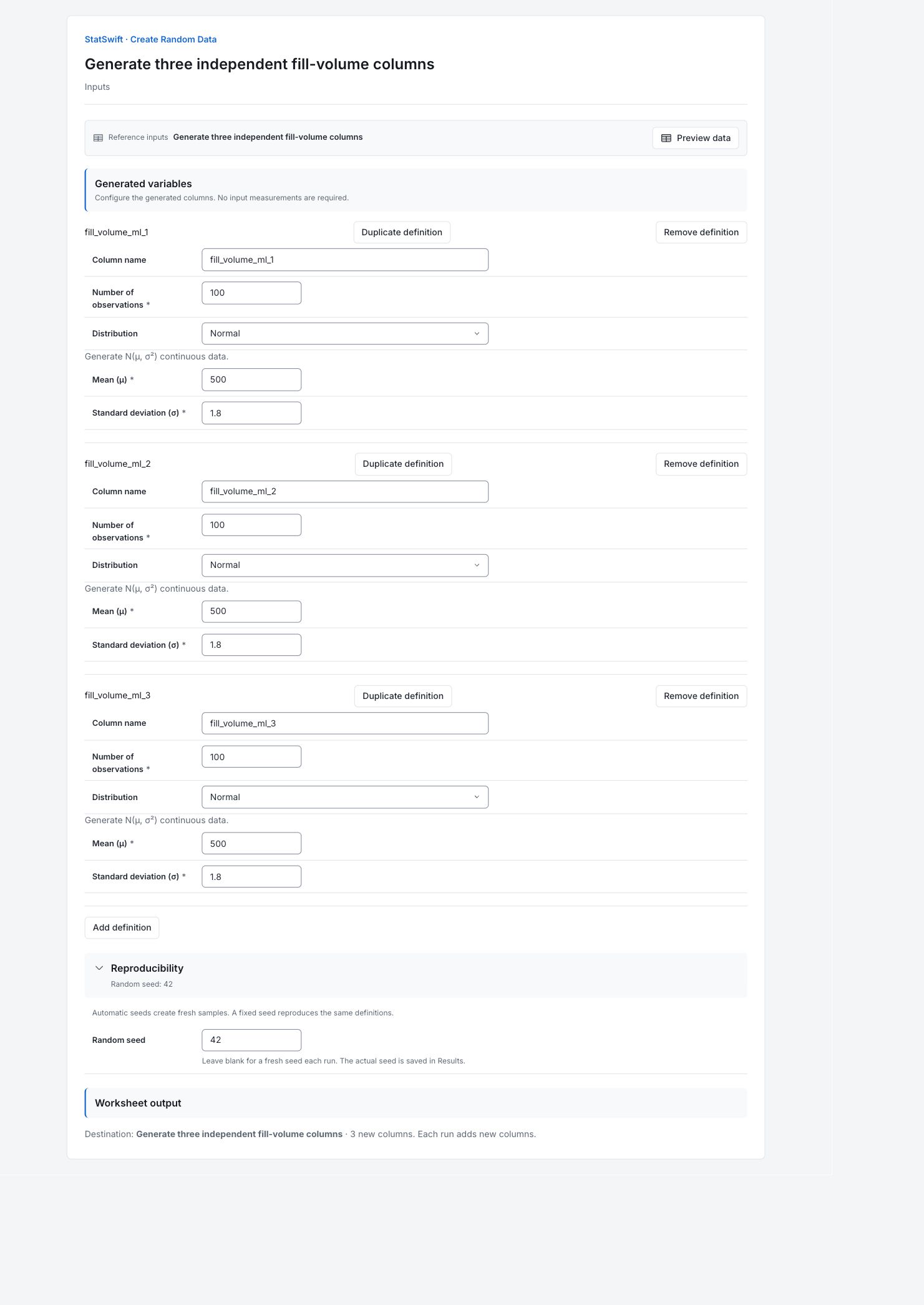Viewport: 924px width, 1305px height.
Task: Remove the fill_volume_ml_3 definition
Action: [x=701, y=696]
